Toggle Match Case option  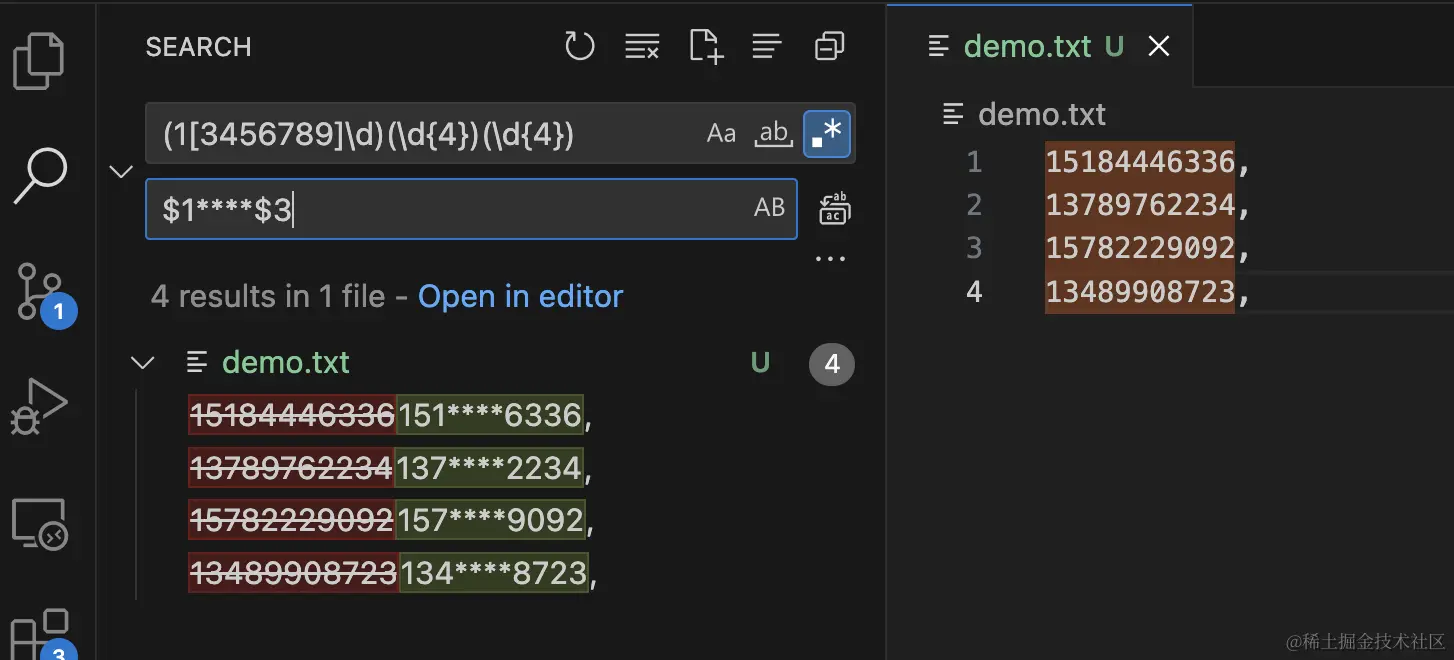(x=721, y=134)
